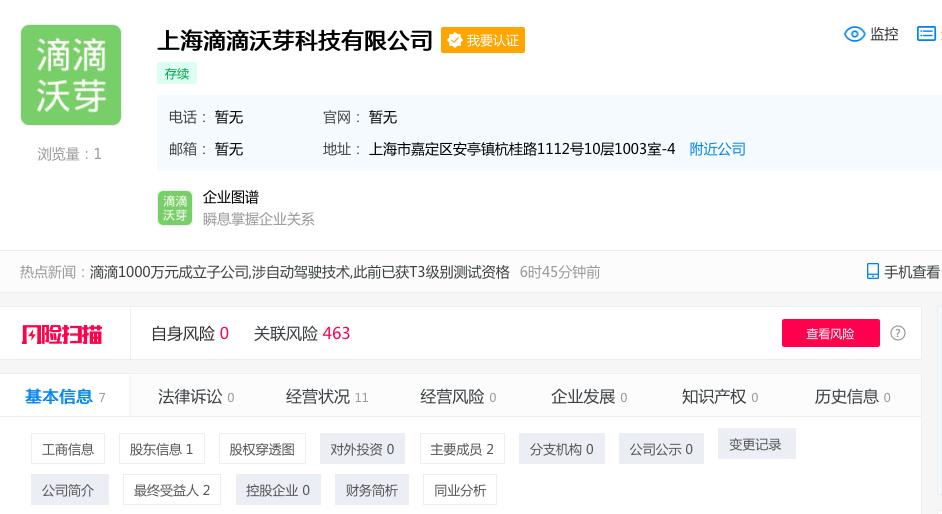Select the 公司公示 0 button

(661, 449)
